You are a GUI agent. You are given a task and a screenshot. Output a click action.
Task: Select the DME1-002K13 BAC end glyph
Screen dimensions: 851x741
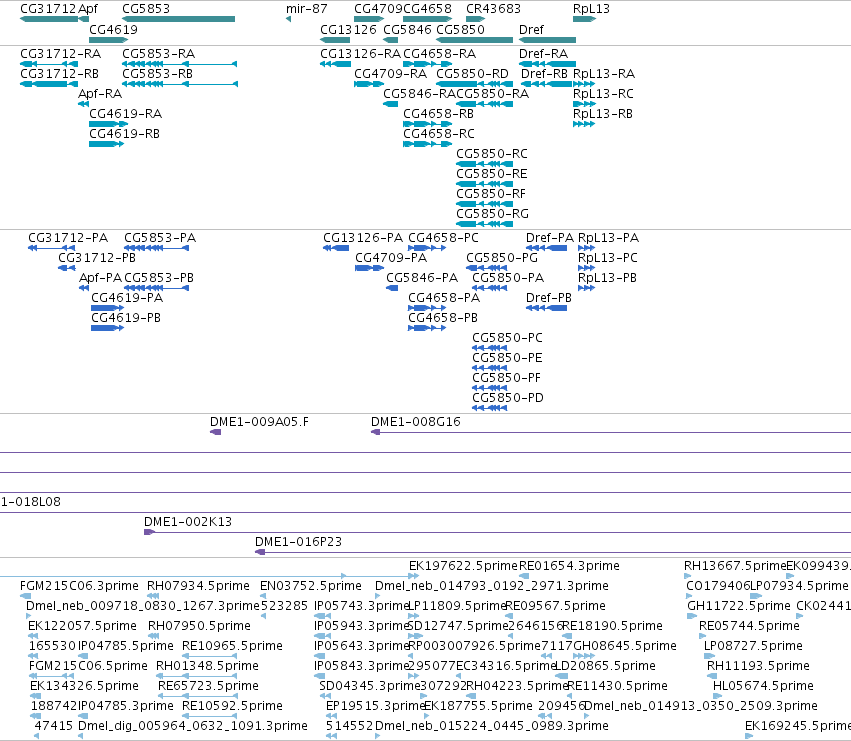tap(149, 532)
